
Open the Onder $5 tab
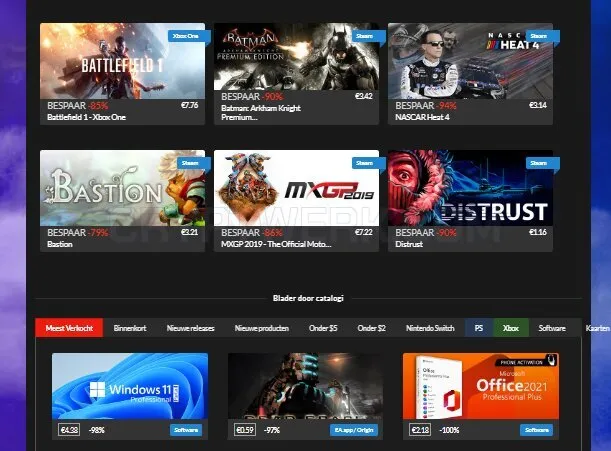tap(323, 328)
